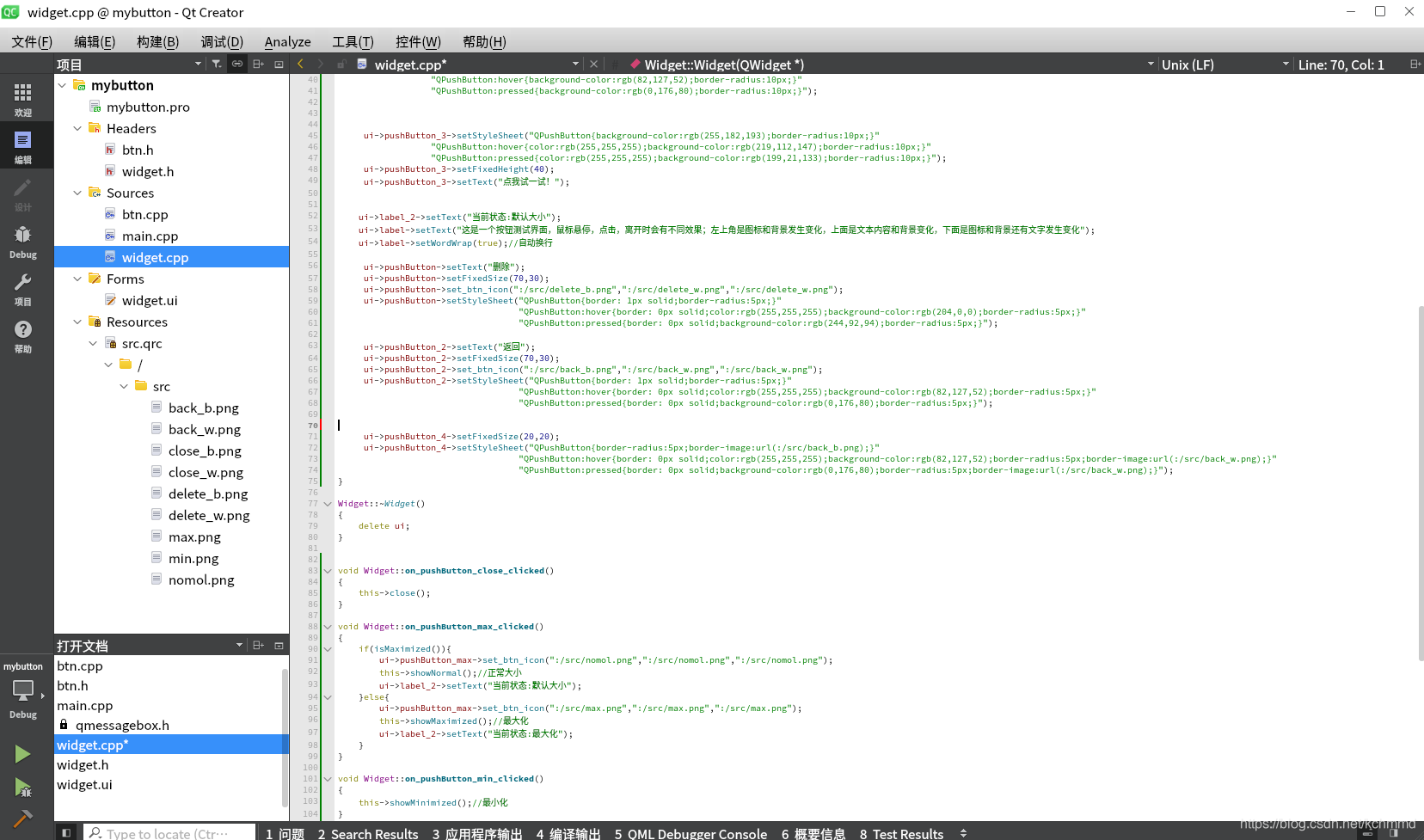Toggle the left sidebar visibility

[65, 832]
